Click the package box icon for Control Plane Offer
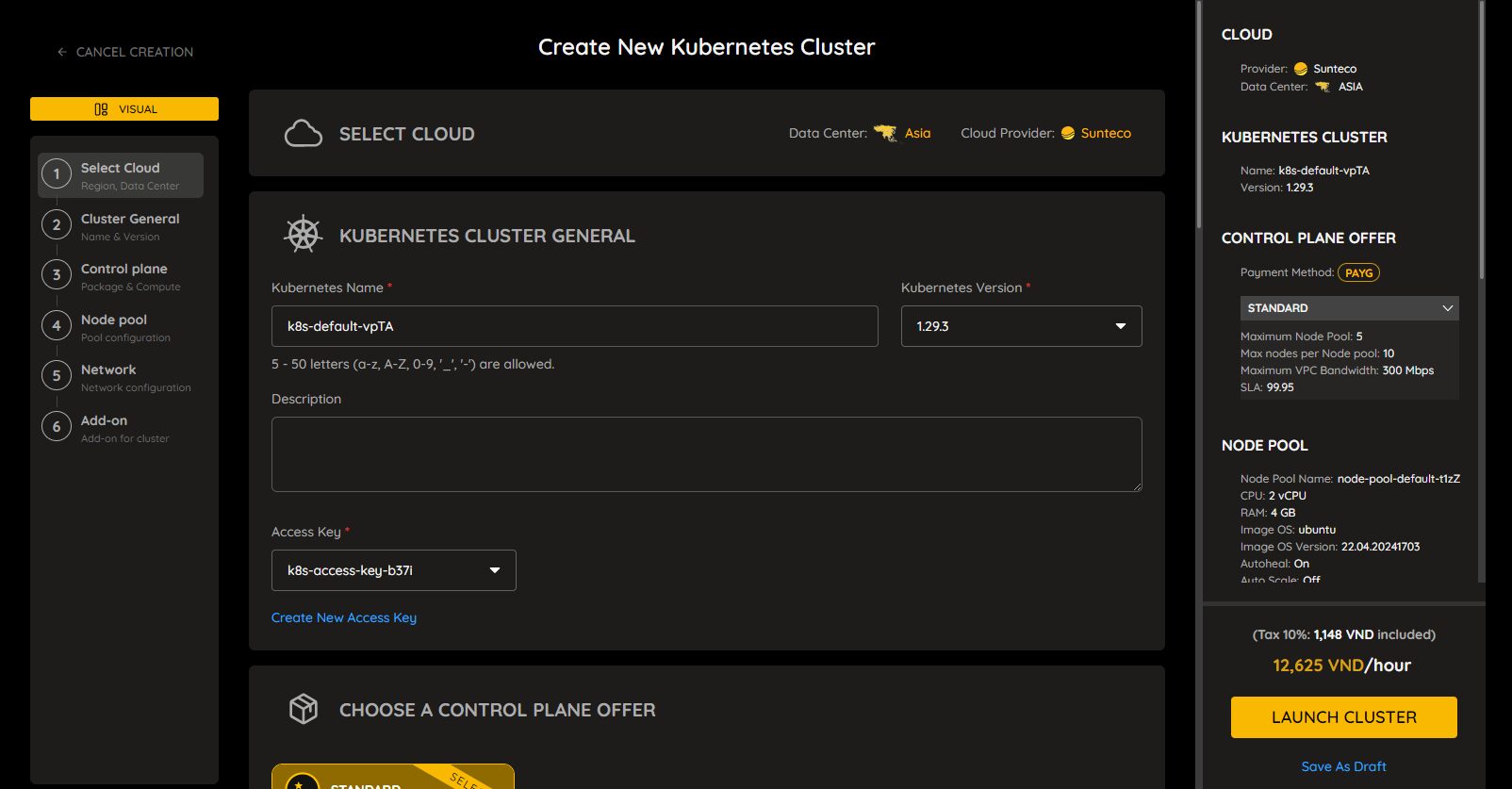 coord(304,709)
